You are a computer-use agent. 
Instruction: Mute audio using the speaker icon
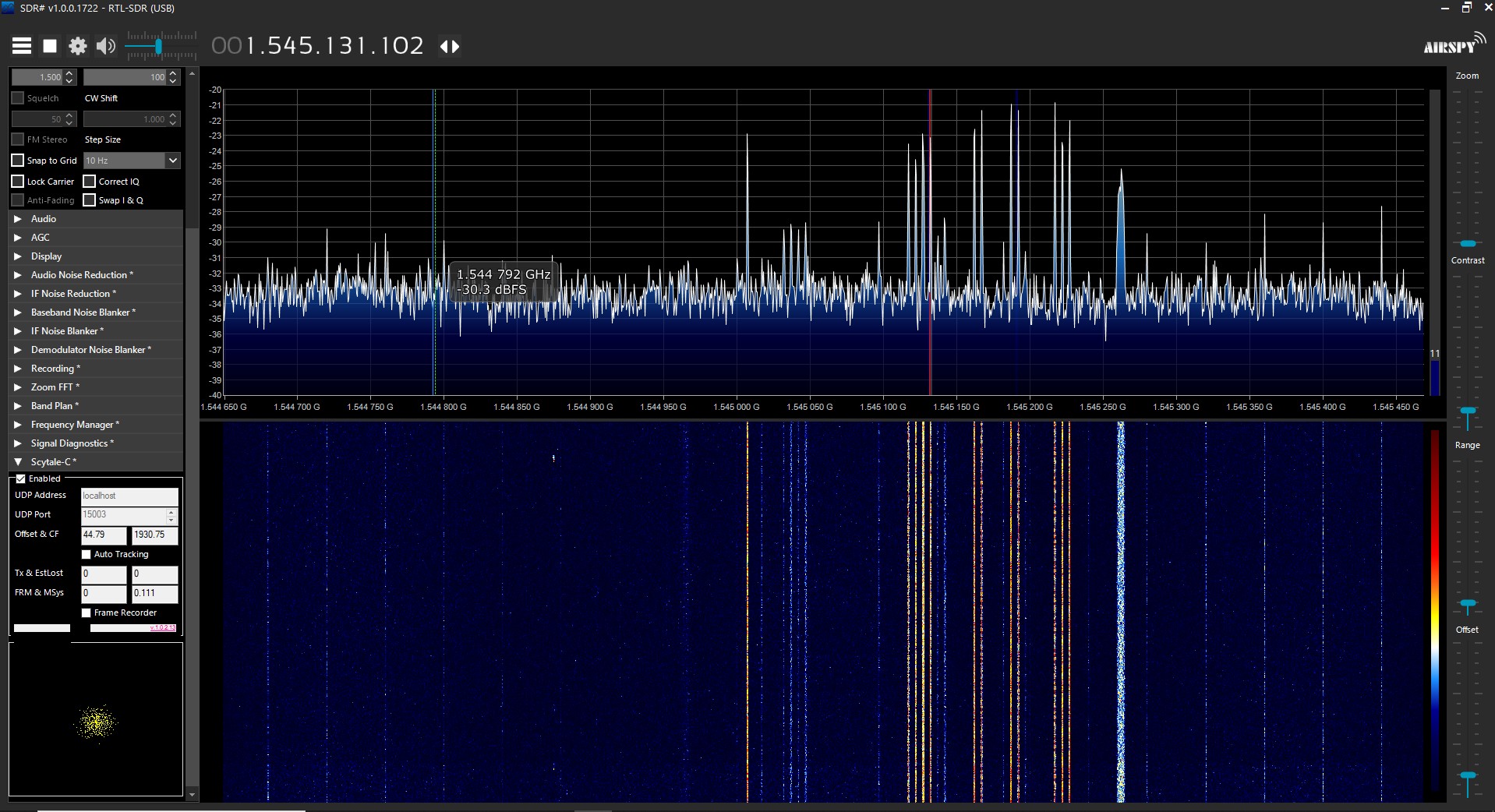tap(105, 45)
